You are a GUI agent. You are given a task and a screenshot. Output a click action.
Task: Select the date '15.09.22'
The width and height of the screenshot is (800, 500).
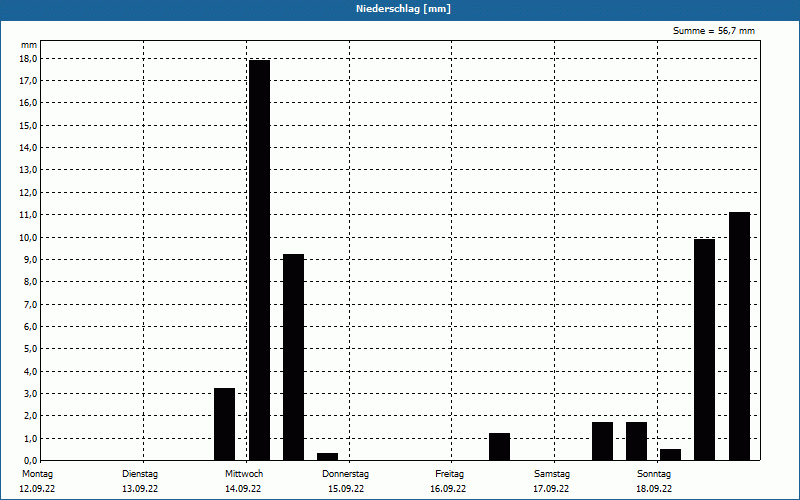pos(346,489)
